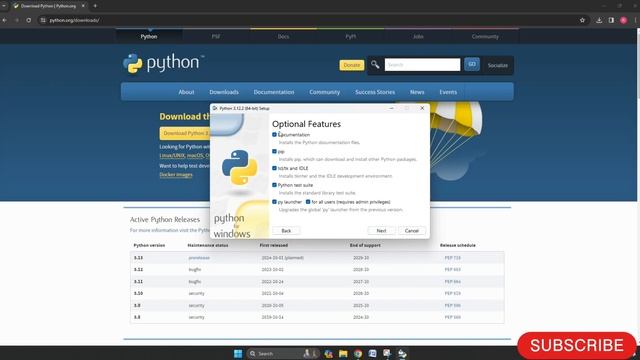640x360 pixels.
Task: Click Cancel in the Python Setup dialog
Action: (x=411, y=231)
